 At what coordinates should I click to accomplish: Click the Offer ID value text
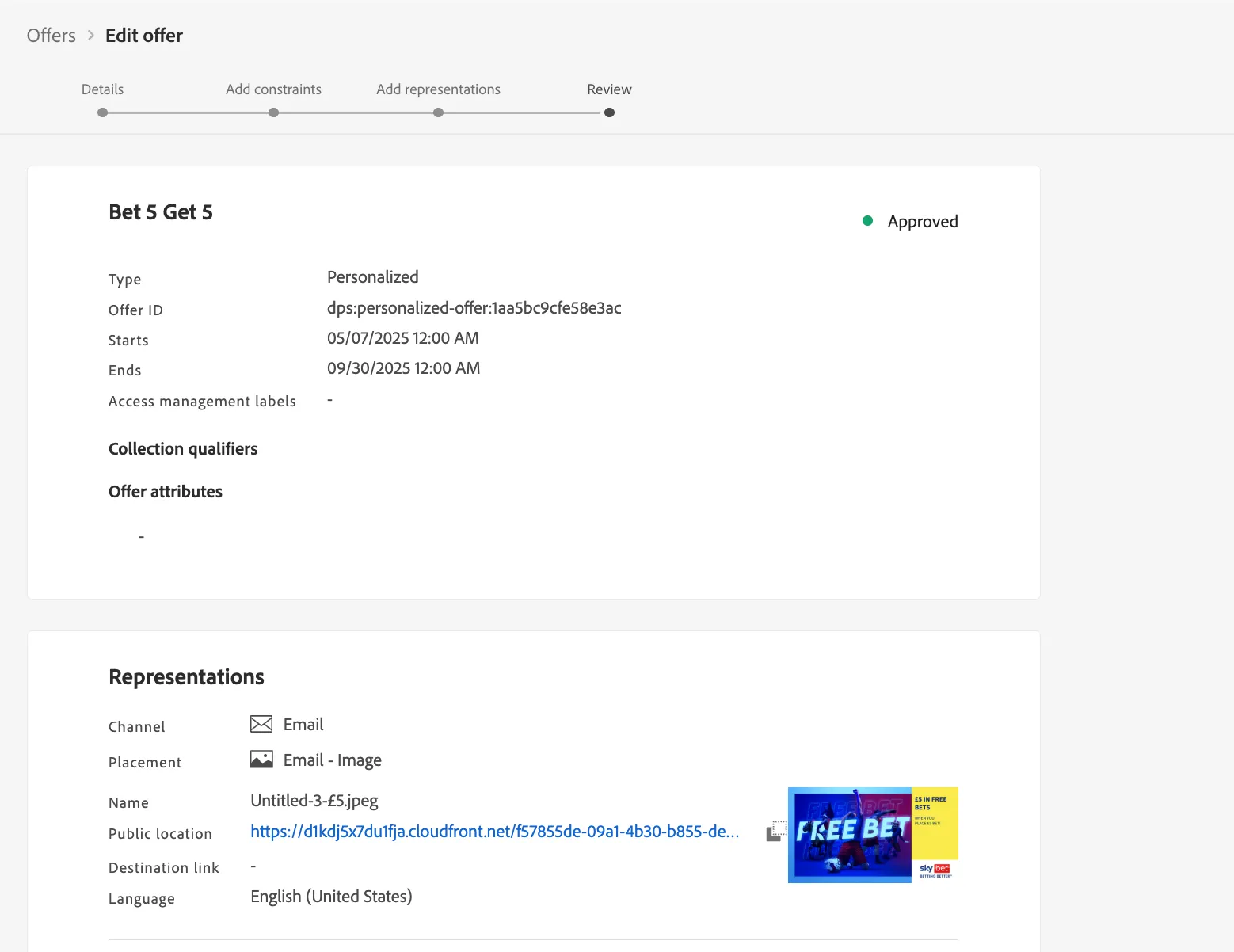[474, 308]
